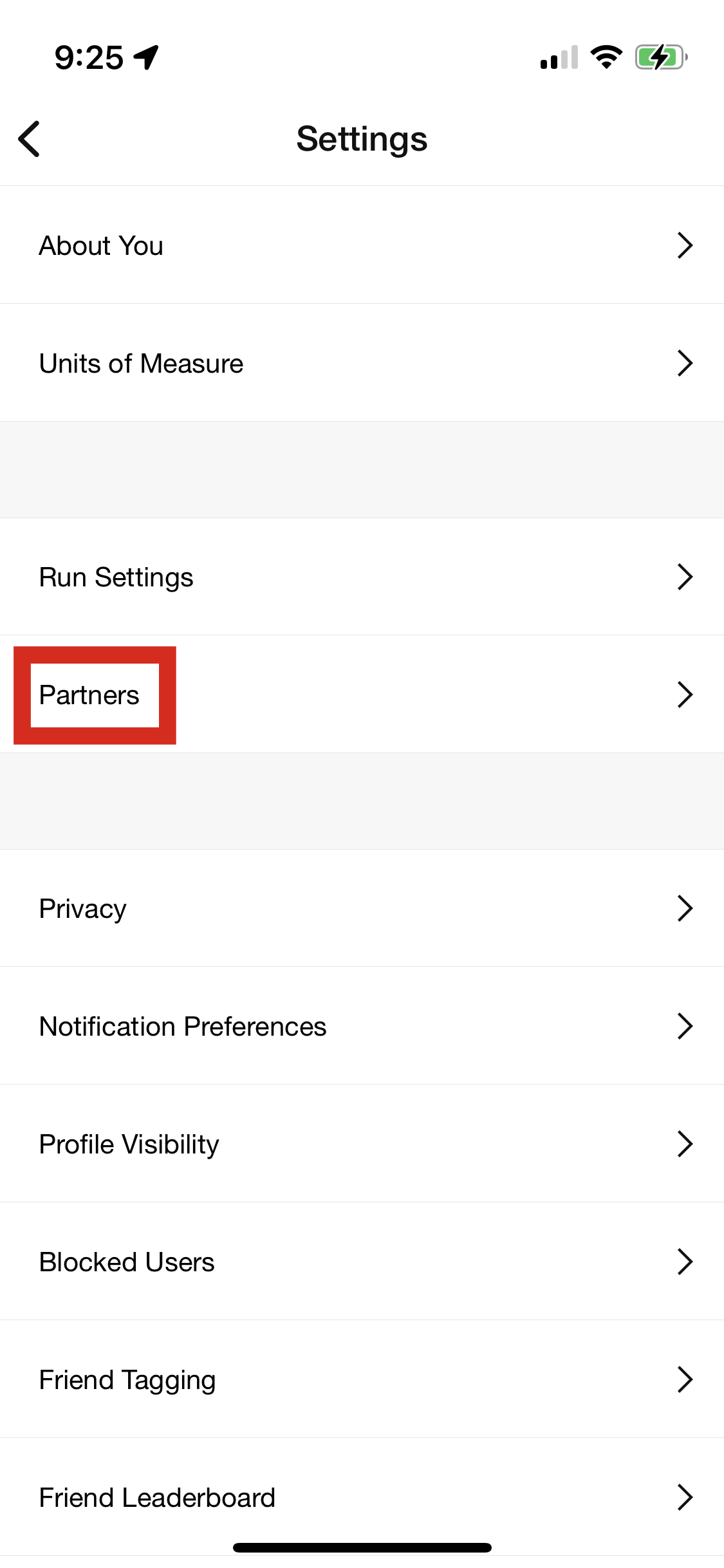Tap the battery charging icon
The width and height of the screenshot is (724, 1568).
[661, 57]
